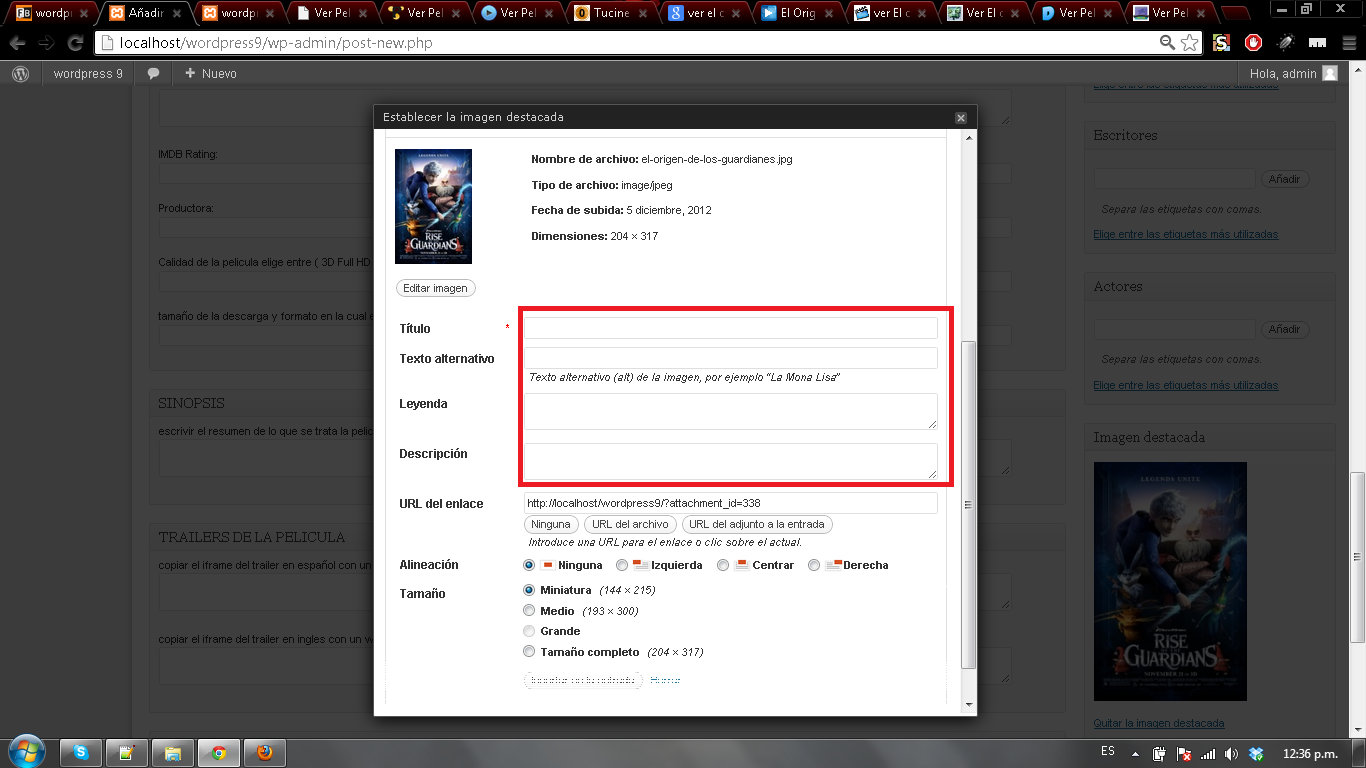The width and height of the screenshot is (1366, 768).
Task: Click into the Descripción text area
Action: tap(731, 461)
